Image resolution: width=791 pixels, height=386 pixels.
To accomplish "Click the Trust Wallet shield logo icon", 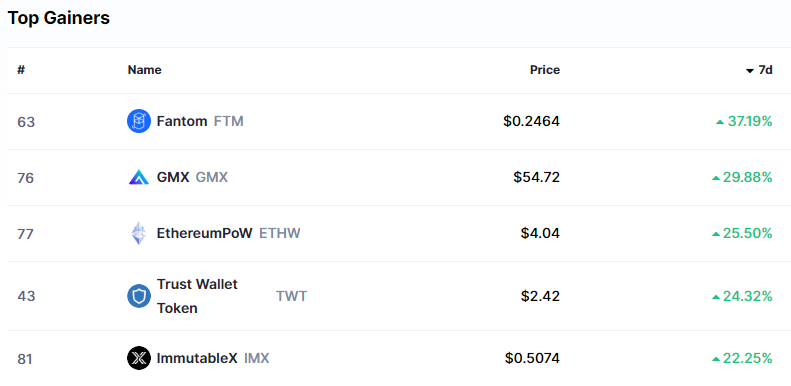I will click(x=139, y=296).
